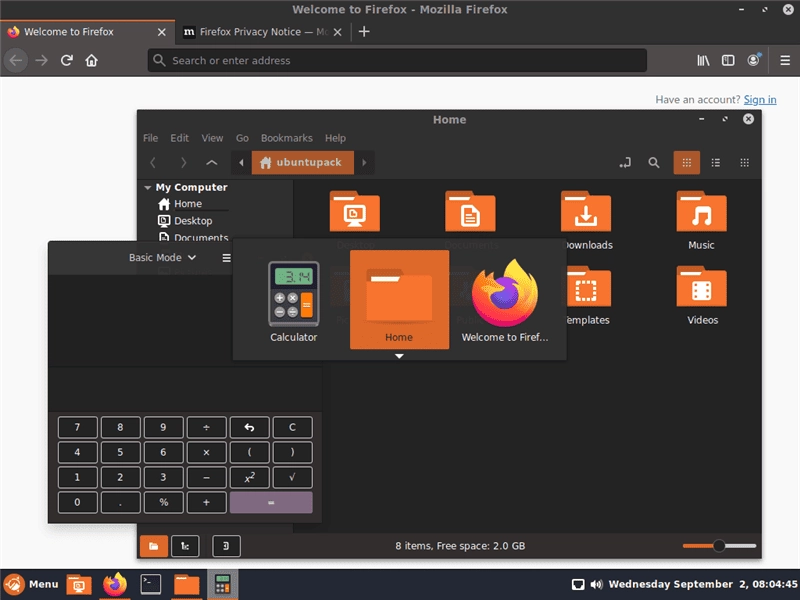
Task: Open the Music folder
Action: tap(702, 211)
